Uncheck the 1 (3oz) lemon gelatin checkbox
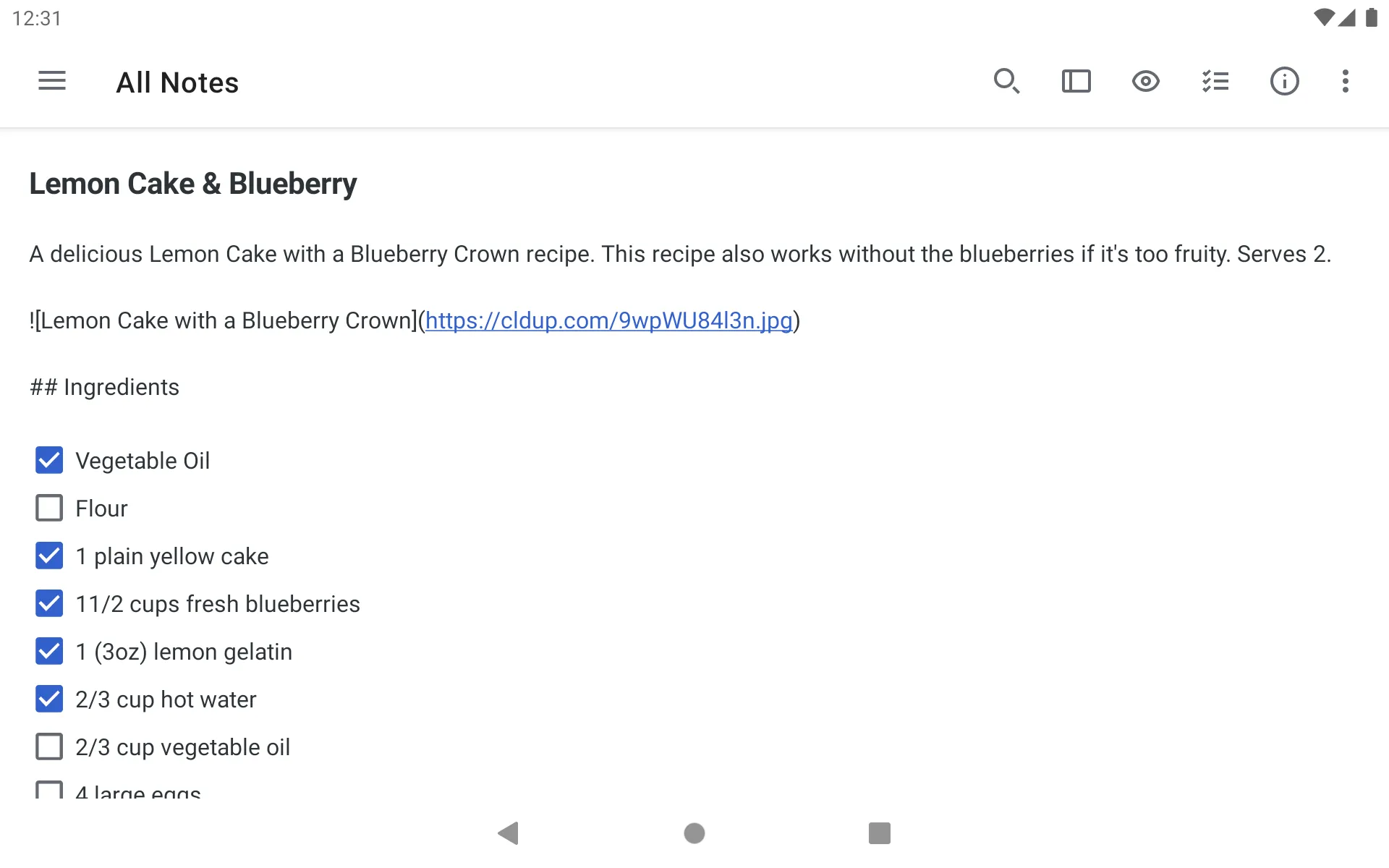This screenshot has height=868, width=1389. 48,651
